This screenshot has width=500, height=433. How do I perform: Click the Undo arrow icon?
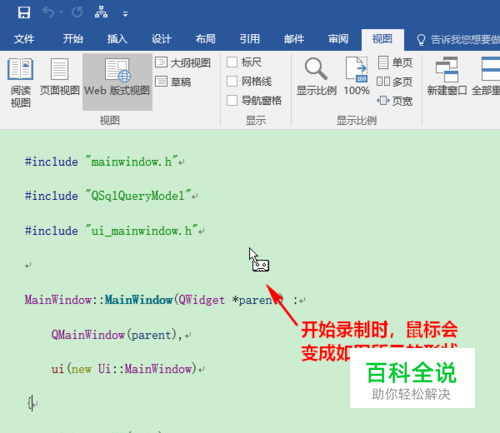[x=49, y=13]
